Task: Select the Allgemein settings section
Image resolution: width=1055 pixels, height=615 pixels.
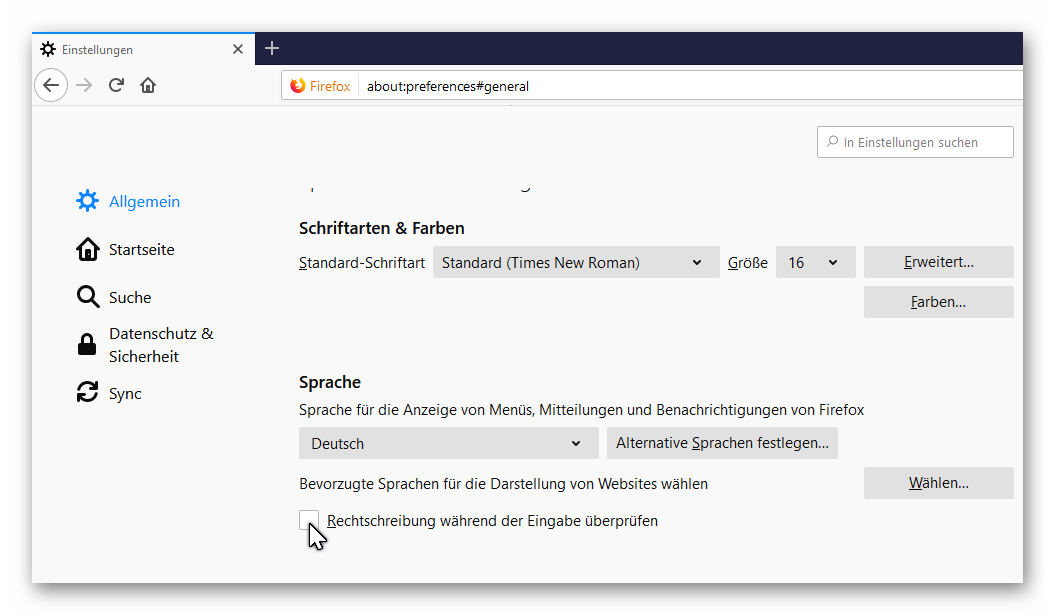Action: [x=144, y=201]
